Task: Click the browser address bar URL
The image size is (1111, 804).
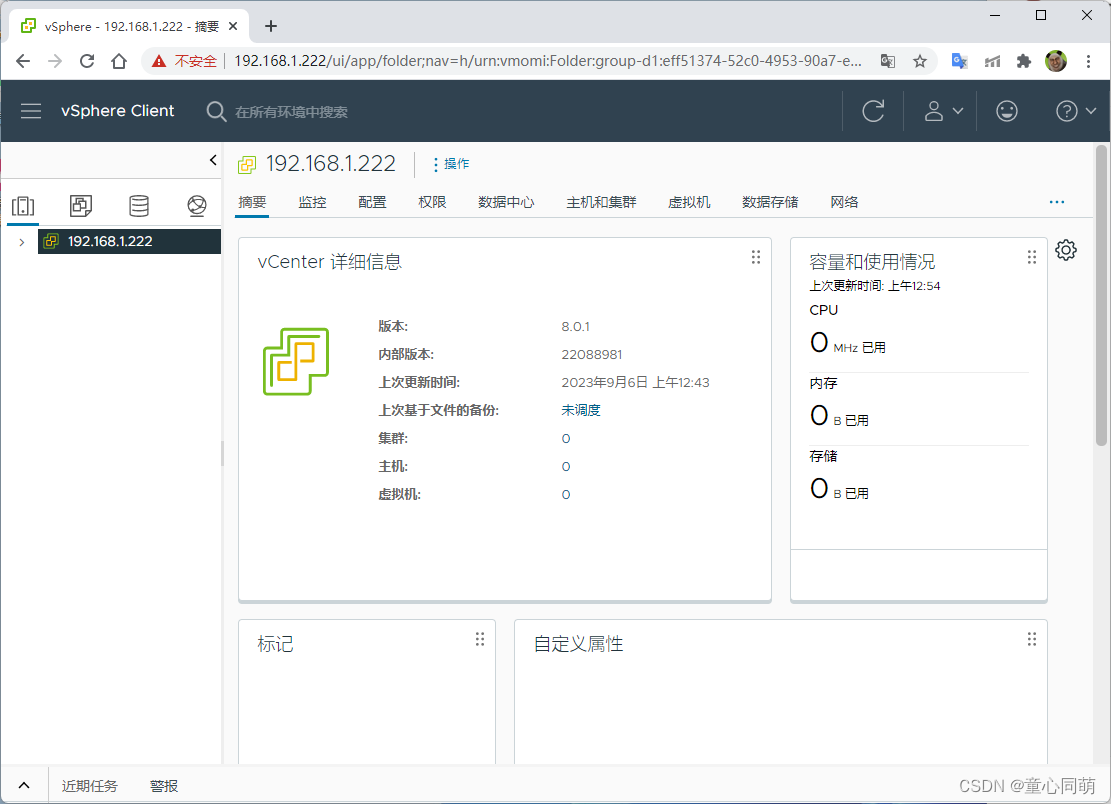Action: [x=548, y=61]
